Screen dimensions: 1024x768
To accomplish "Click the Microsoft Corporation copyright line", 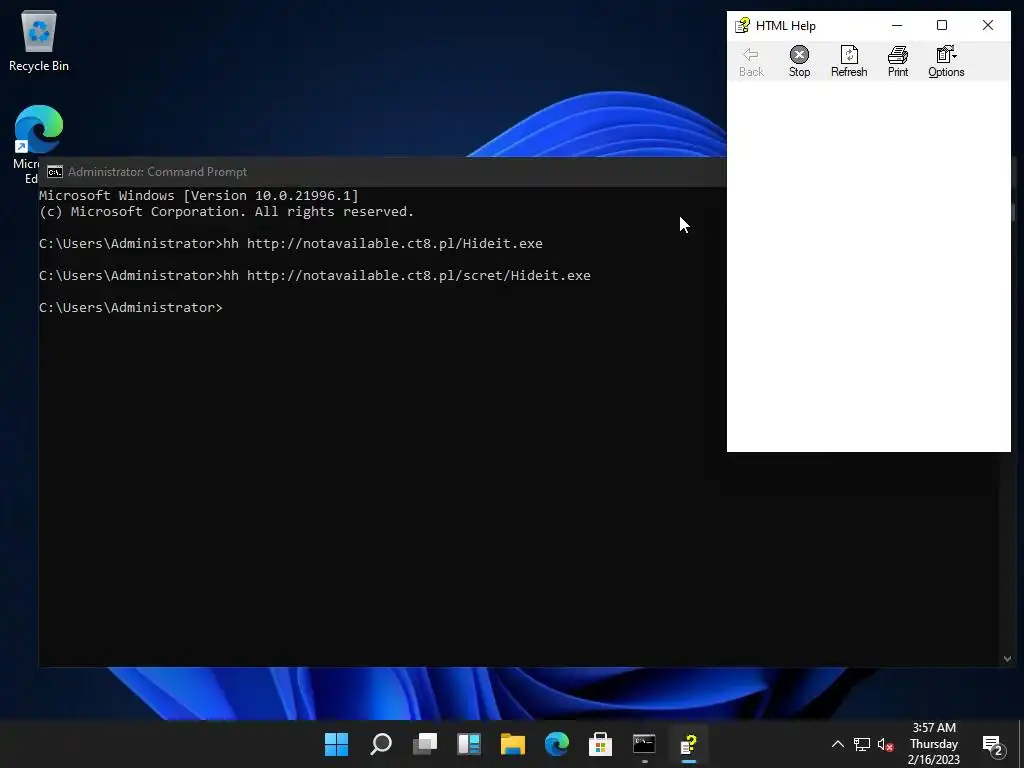I will click(x=227, y=212).
